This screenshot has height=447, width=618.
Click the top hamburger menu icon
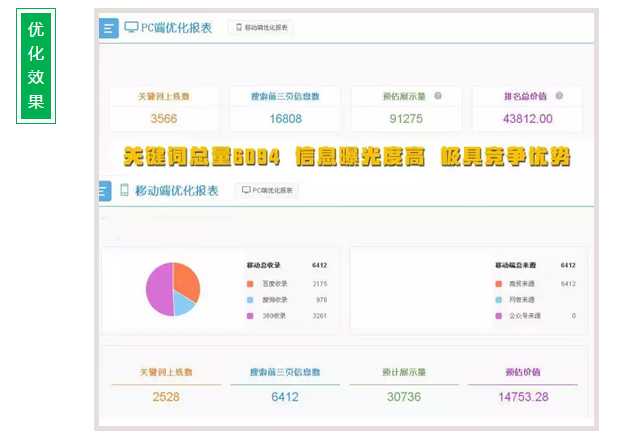[x=109, y=28]
